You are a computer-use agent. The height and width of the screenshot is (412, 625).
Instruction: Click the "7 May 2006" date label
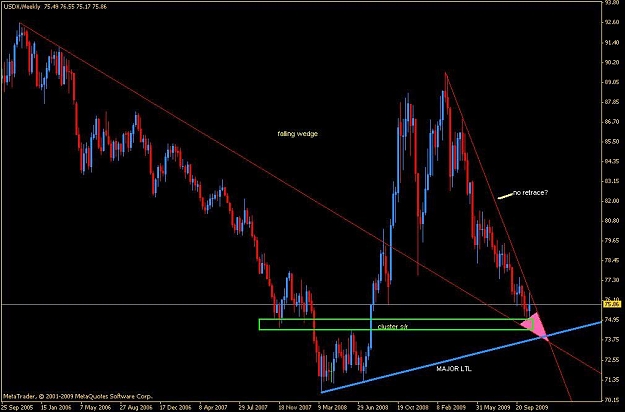tap(96, 408)
